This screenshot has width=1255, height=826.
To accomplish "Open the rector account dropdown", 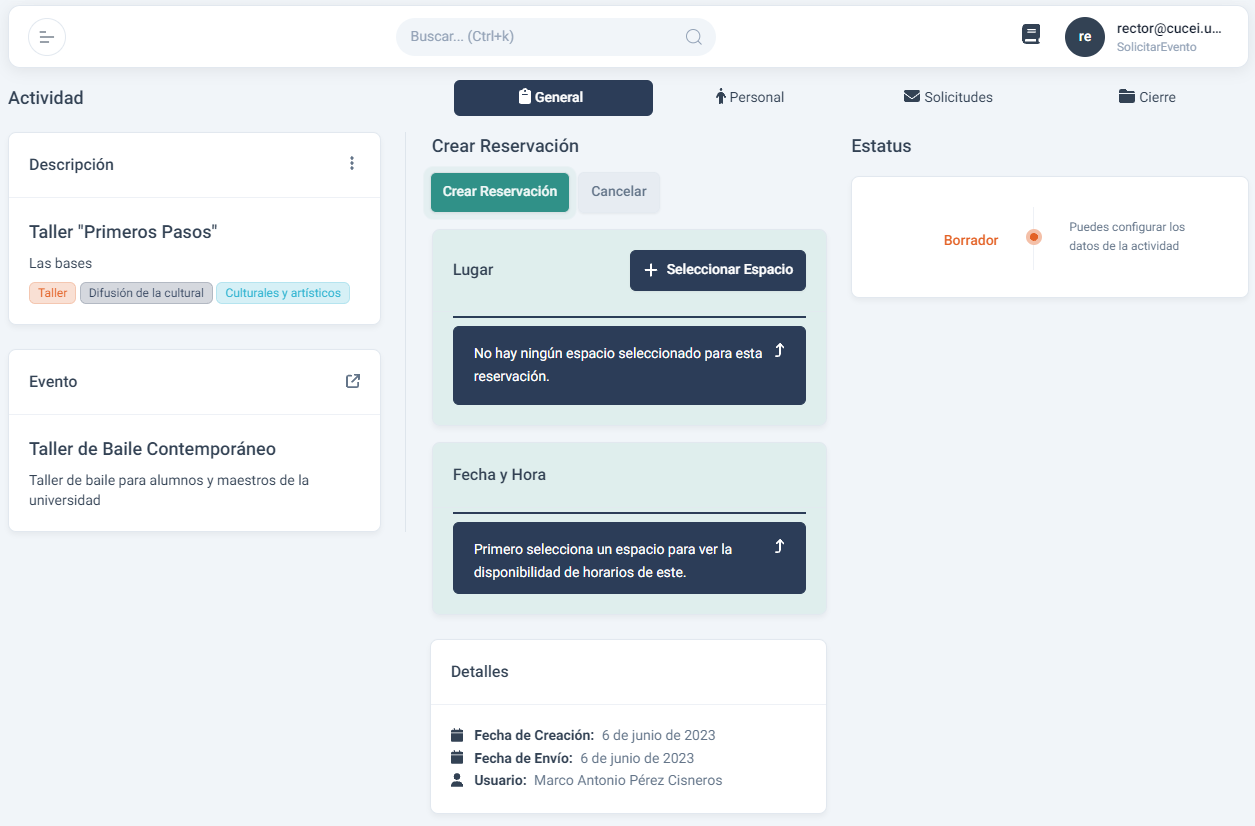I will [x=1168, y=37].
